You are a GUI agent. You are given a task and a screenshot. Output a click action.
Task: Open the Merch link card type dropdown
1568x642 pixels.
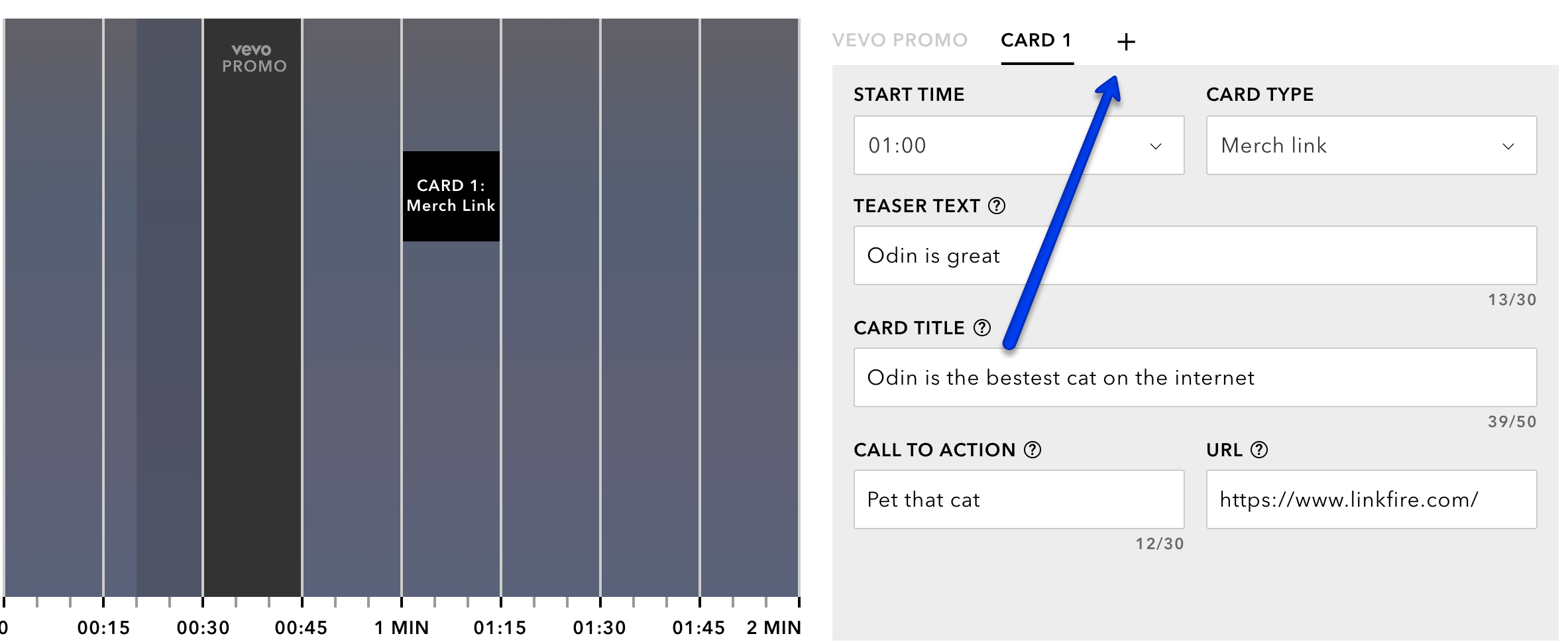click(1371, 145)
